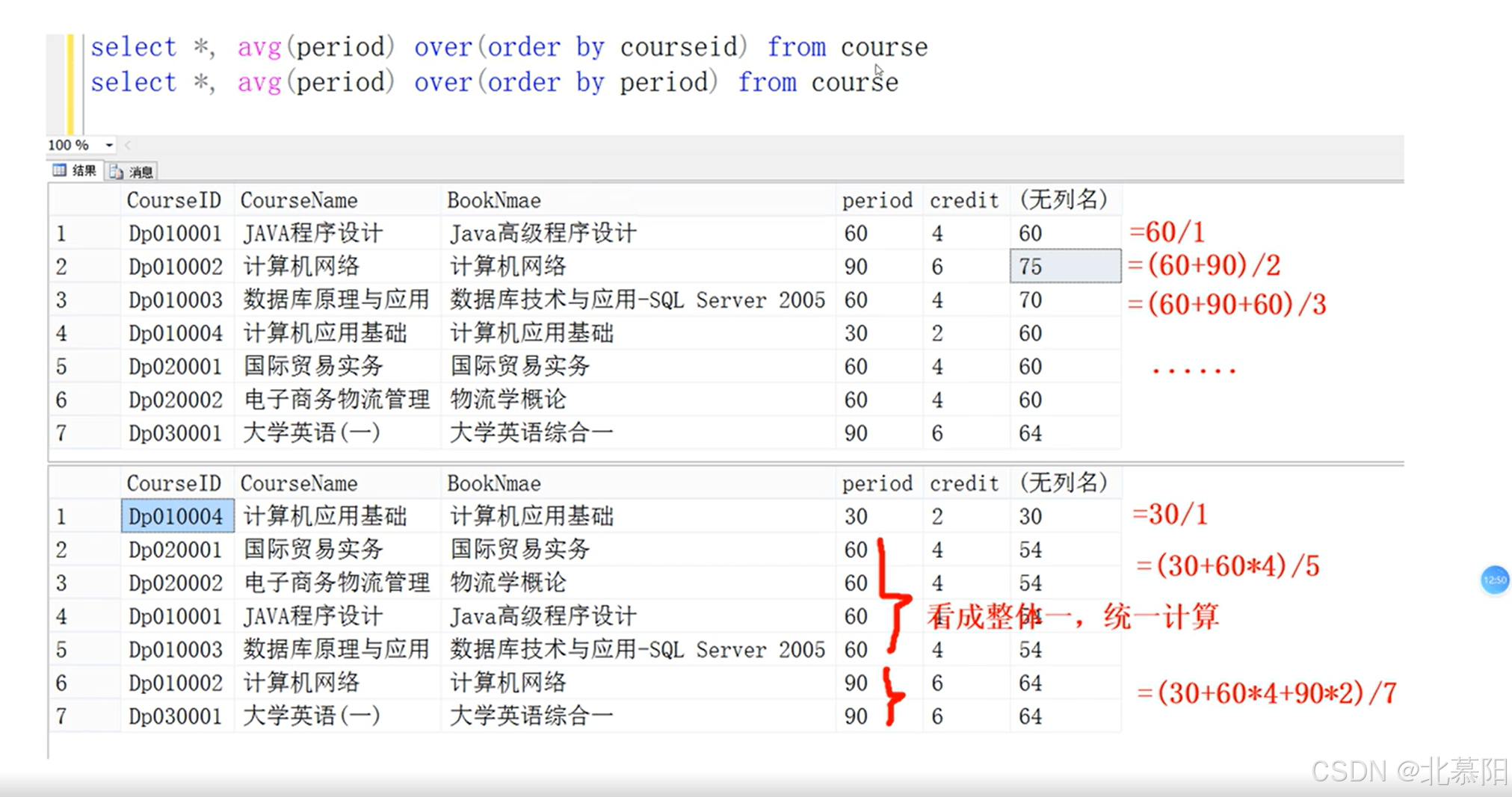This screenshot has width=1512, height=797.
Task: Select the 54 cell in the Dp010003 row
Action: (1066, 650)
